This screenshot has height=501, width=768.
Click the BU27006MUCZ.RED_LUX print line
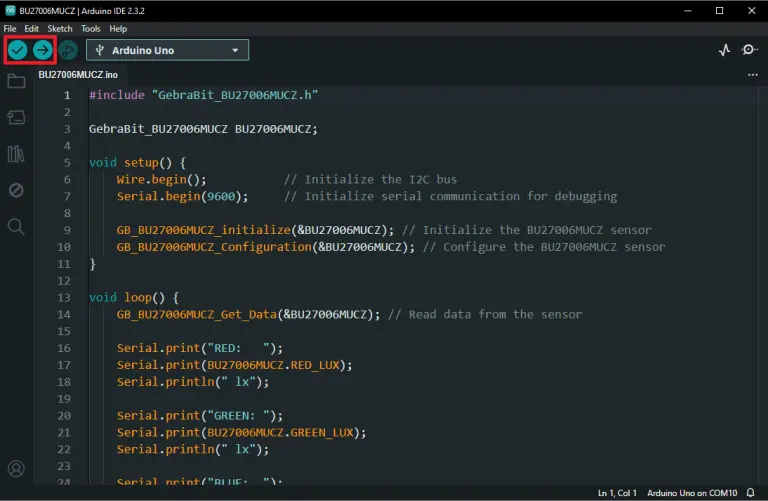[234, 365]
